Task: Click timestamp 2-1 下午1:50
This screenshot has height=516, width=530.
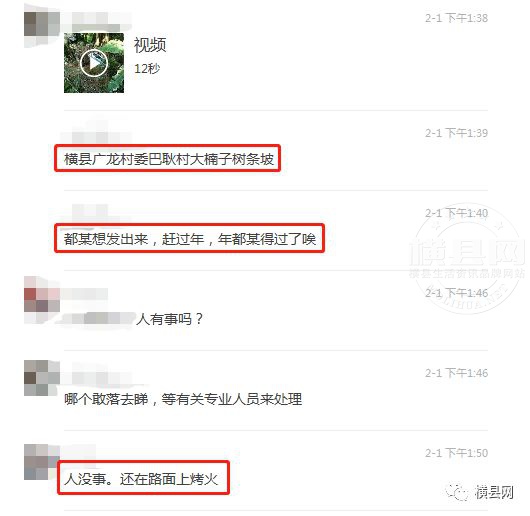Action: point(456,453)
